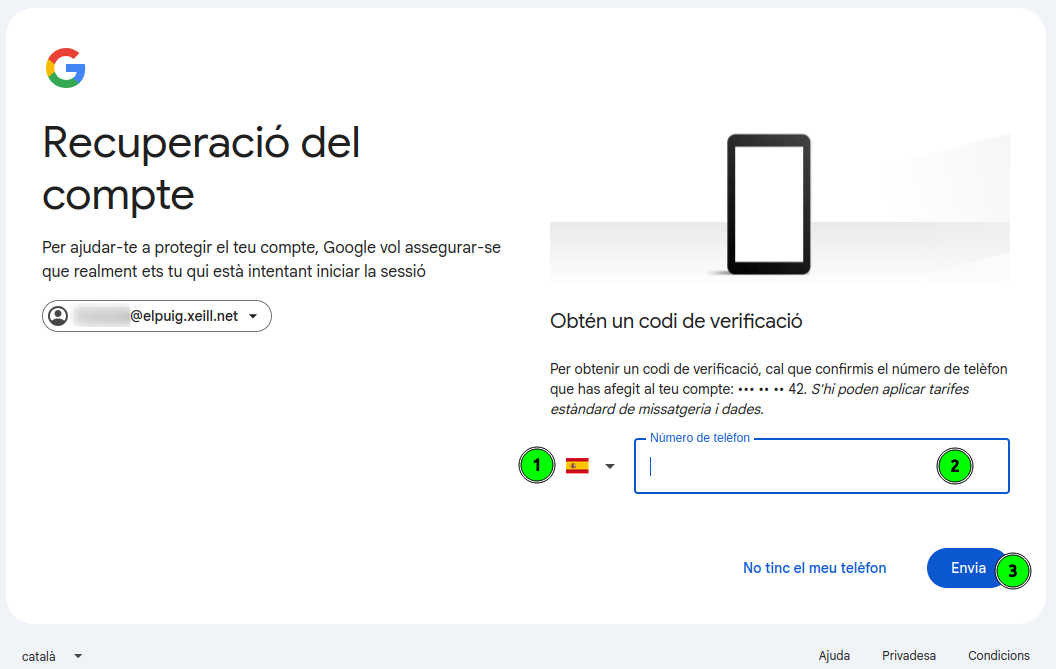Image resolution: width=1056 pixels, height=669 pixels.
Task: Click the Google logo
Action: pyautogui.click(x=65, y=68)
